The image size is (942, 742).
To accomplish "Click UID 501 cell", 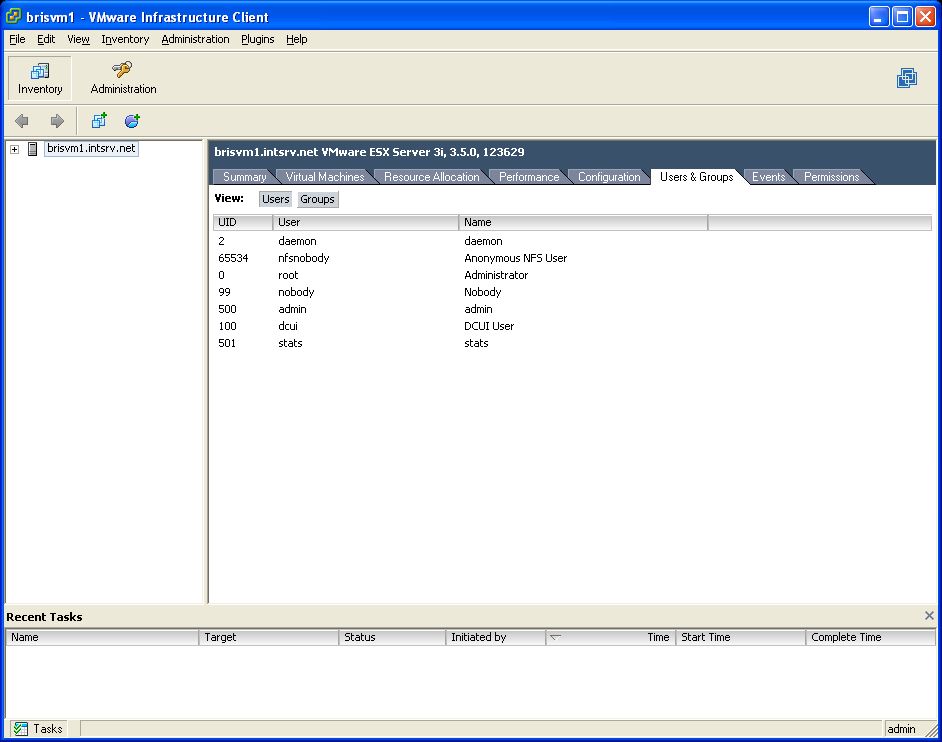I will coord(227,343).
